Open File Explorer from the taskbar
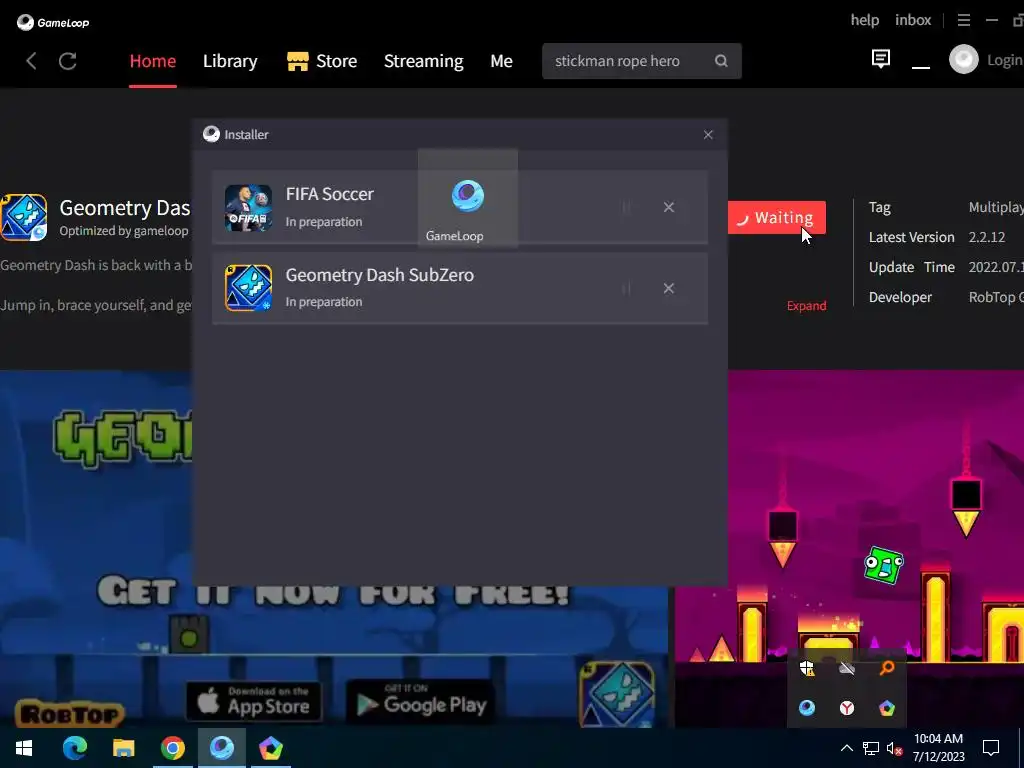Image resolution: width=1024 pixels, height=768 pixels. tap(123, 748)
